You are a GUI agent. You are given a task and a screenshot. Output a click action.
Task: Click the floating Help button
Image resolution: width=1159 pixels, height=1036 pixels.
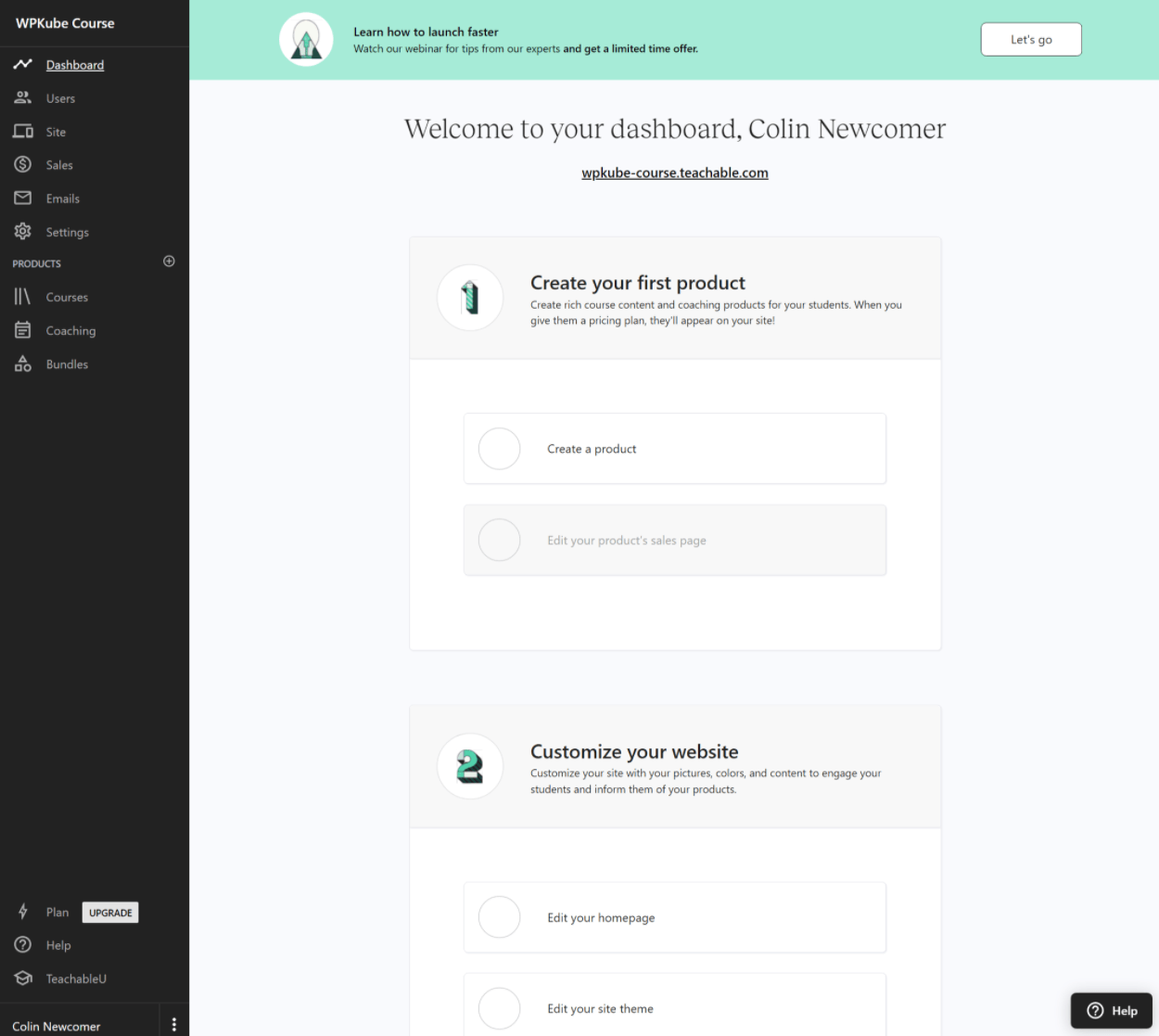pos(1112,1011)
